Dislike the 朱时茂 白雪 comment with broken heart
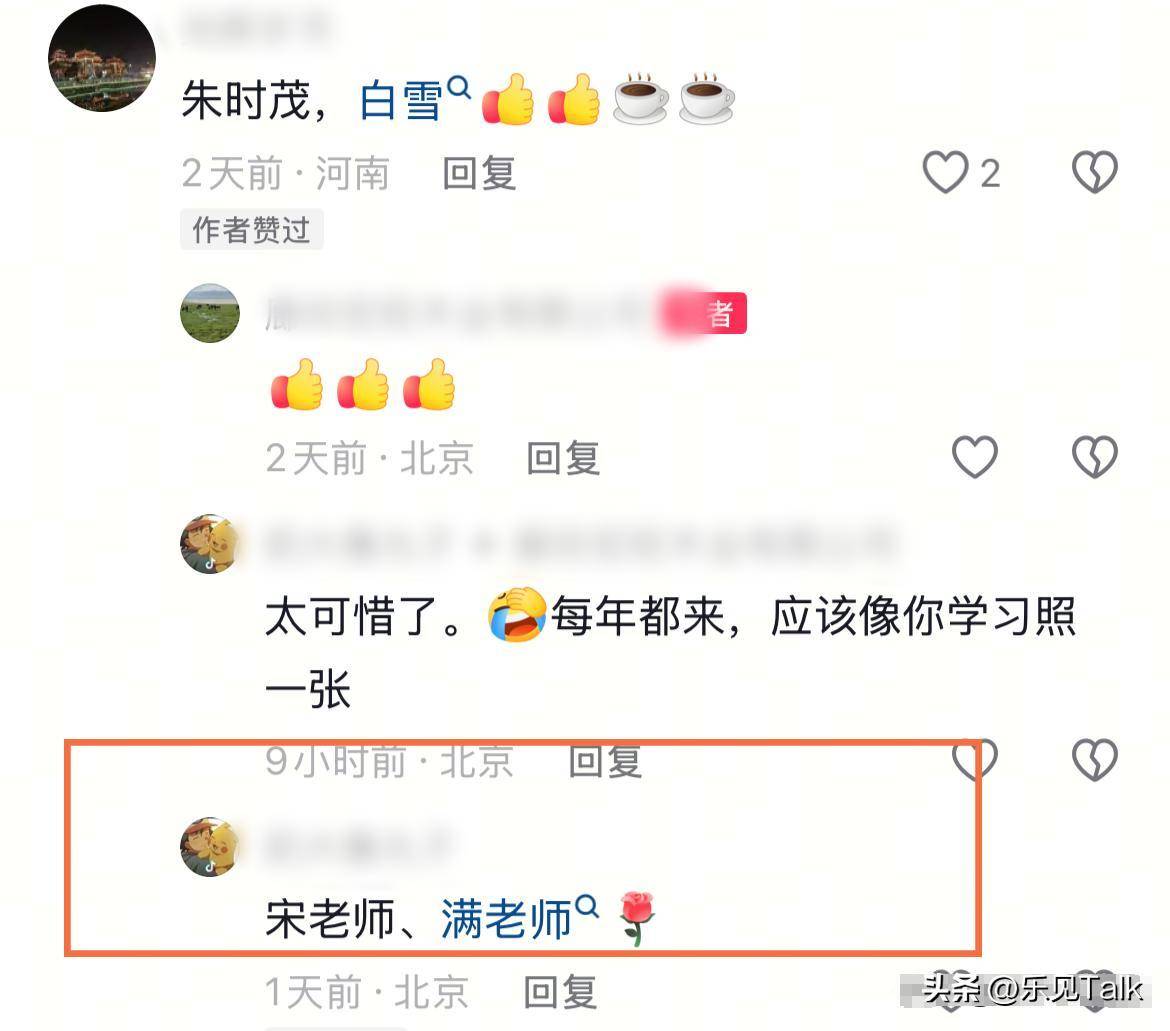Image resolution: width=1170 pixels, height=1031 pixels. pos(1095,172)
